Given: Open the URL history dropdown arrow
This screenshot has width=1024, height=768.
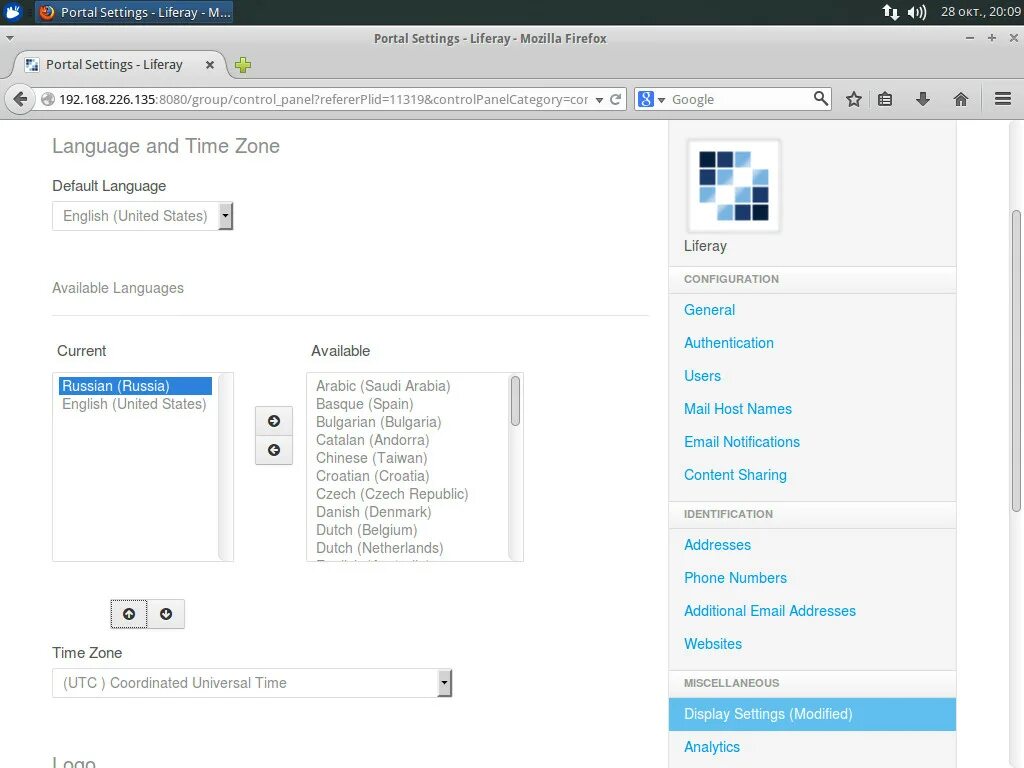Looking at the screenshot, I should (599, 100).
